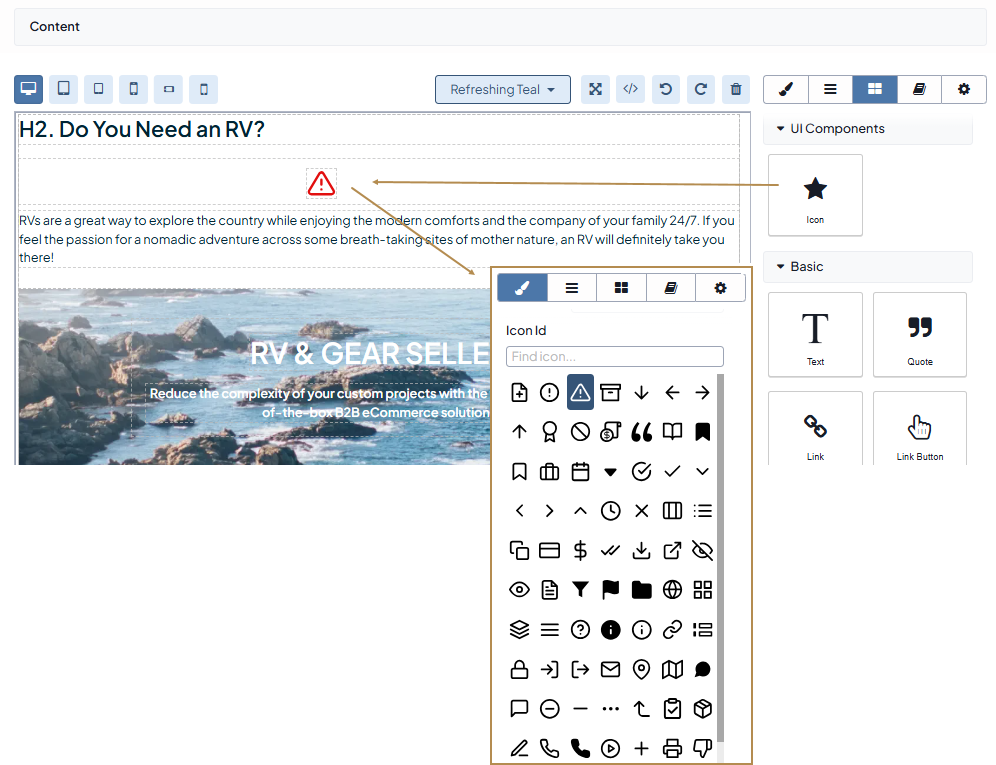
Task: Switch to tablet device preview
Action: point(64,89)
